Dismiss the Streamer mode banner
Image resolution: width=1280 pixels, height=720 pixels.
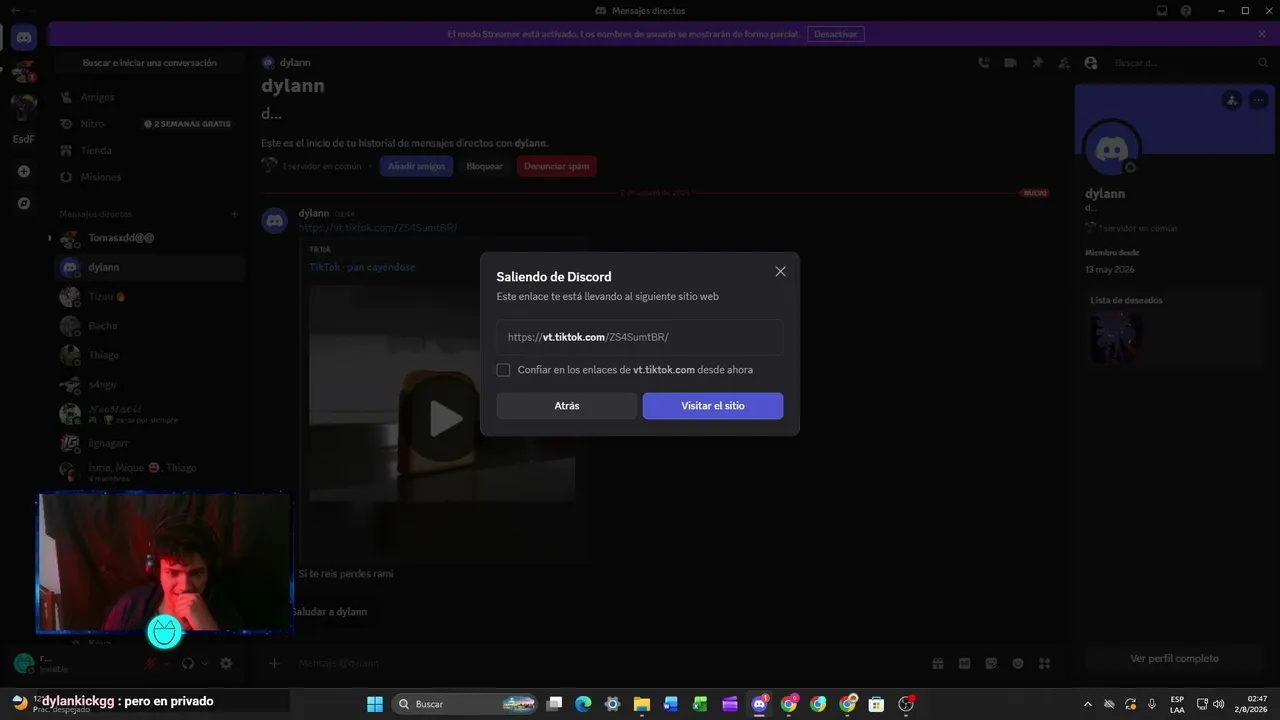point(1262,34)
